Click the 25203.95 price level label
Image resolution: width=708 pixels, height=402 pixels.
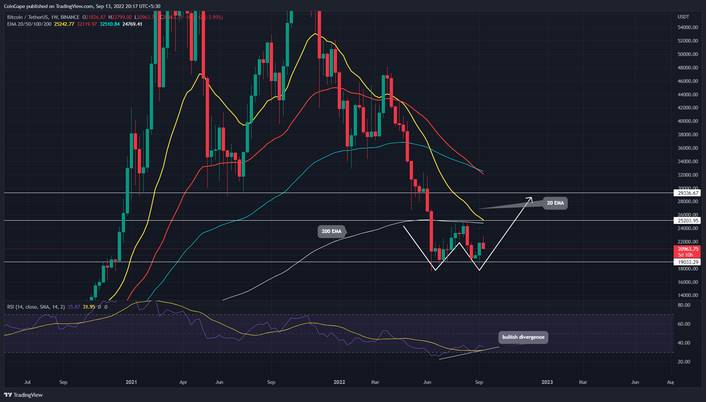pos(685,220)
